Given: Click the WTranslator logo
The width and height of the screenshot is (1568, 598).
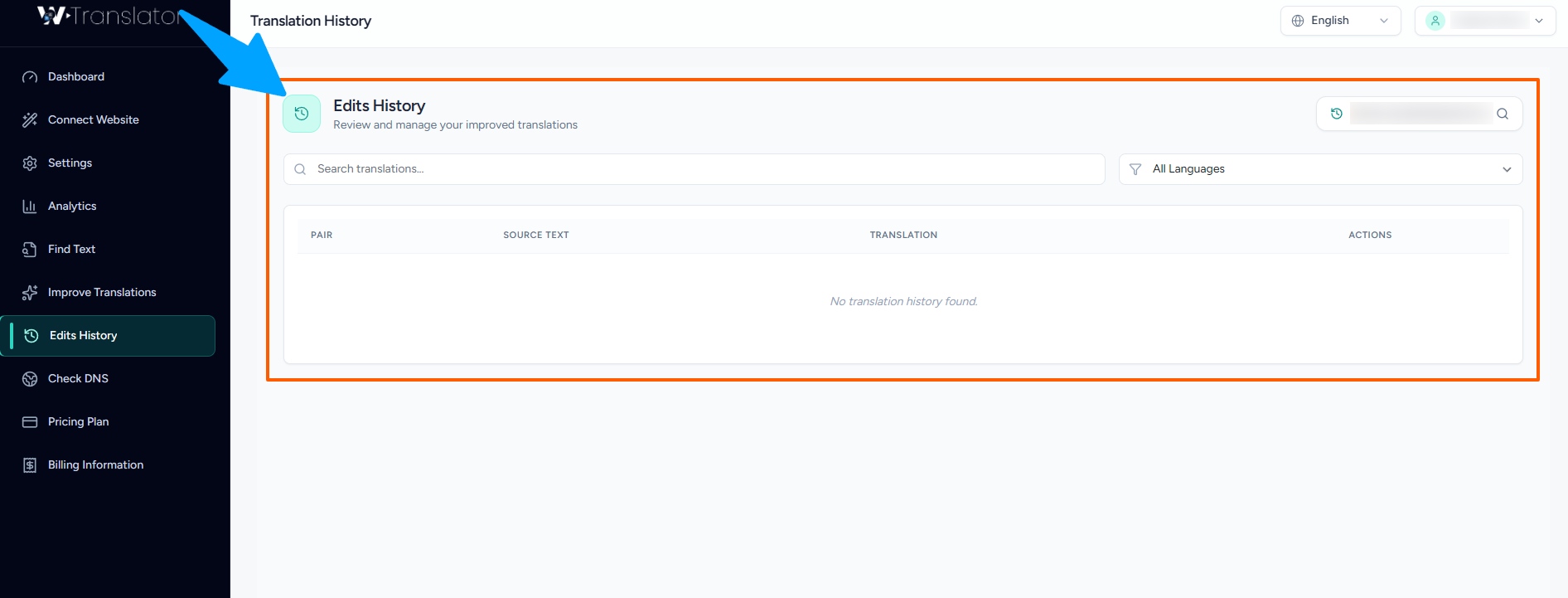Looking at the screenshot, I should pyautogui.click(x=108, y=17).
